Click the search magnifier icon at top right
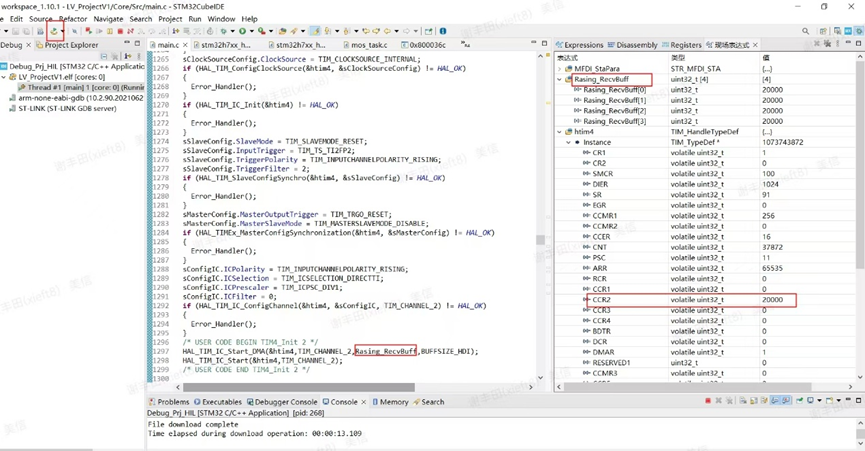Viewport: 865px width, 451px height. point(806,31)
